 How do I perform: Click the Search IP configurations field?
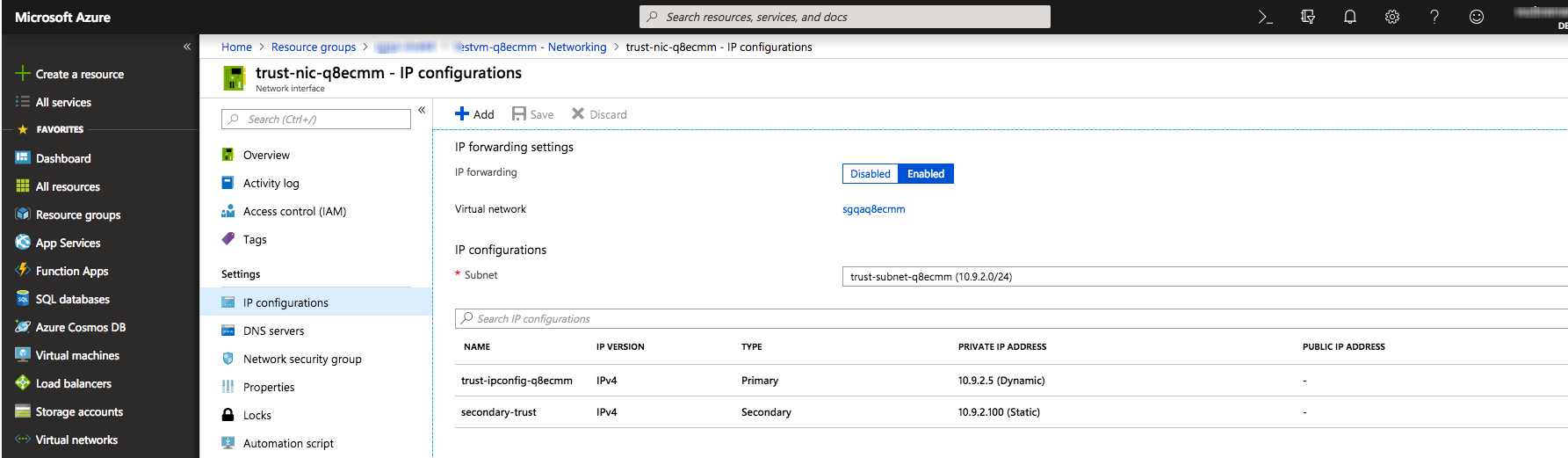coord(1010,319)
